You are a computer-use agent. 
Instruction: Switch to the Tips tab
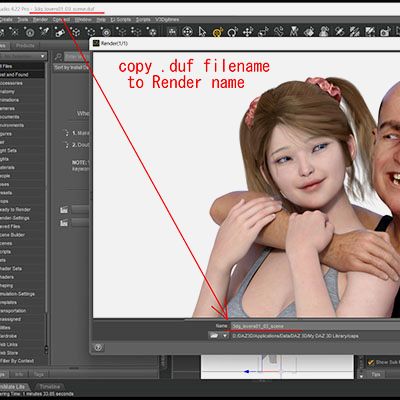tap(376, 374)
